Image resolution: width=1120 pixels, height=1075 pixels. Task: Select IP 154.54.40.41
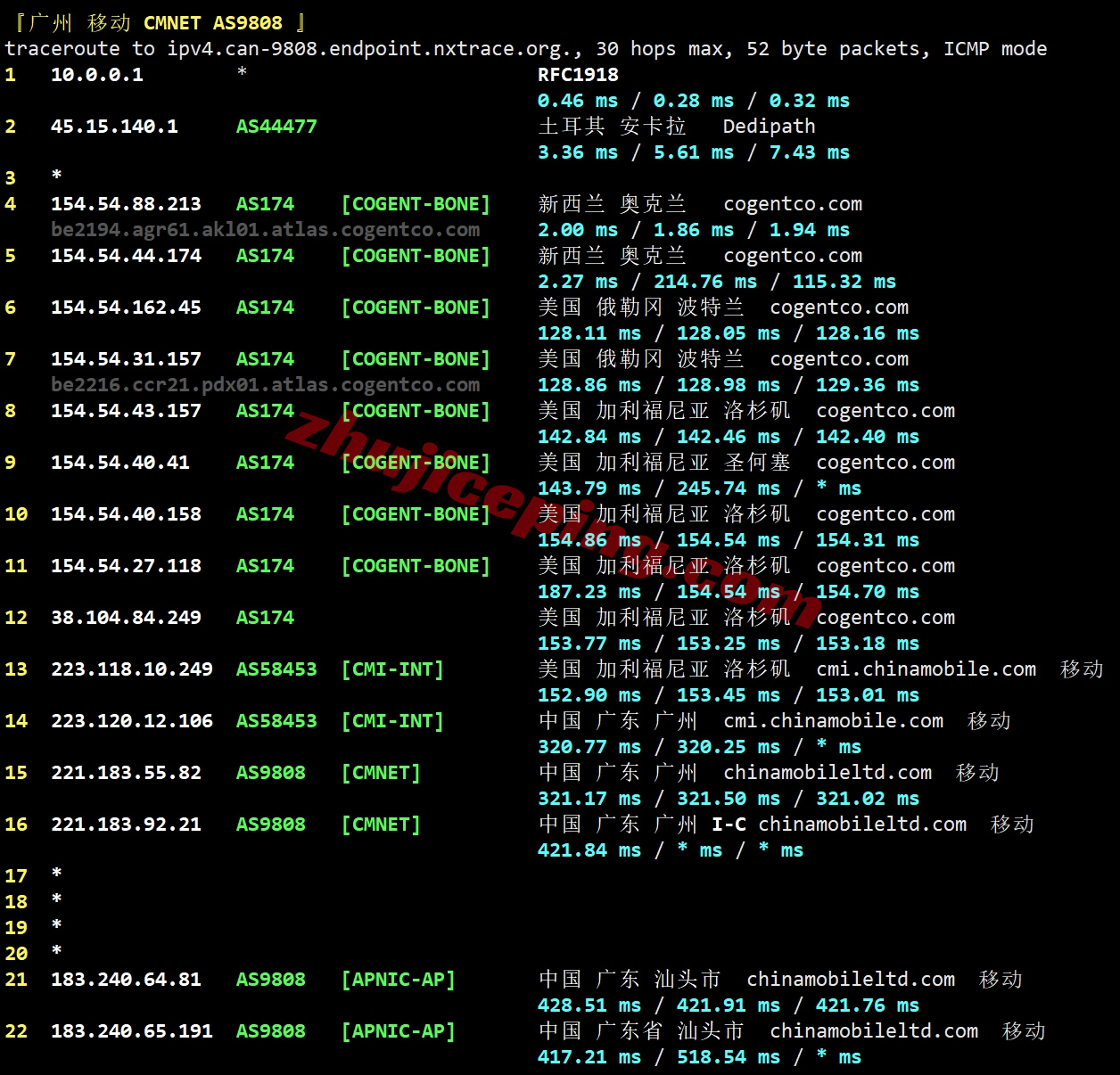(x=120, y=463)
